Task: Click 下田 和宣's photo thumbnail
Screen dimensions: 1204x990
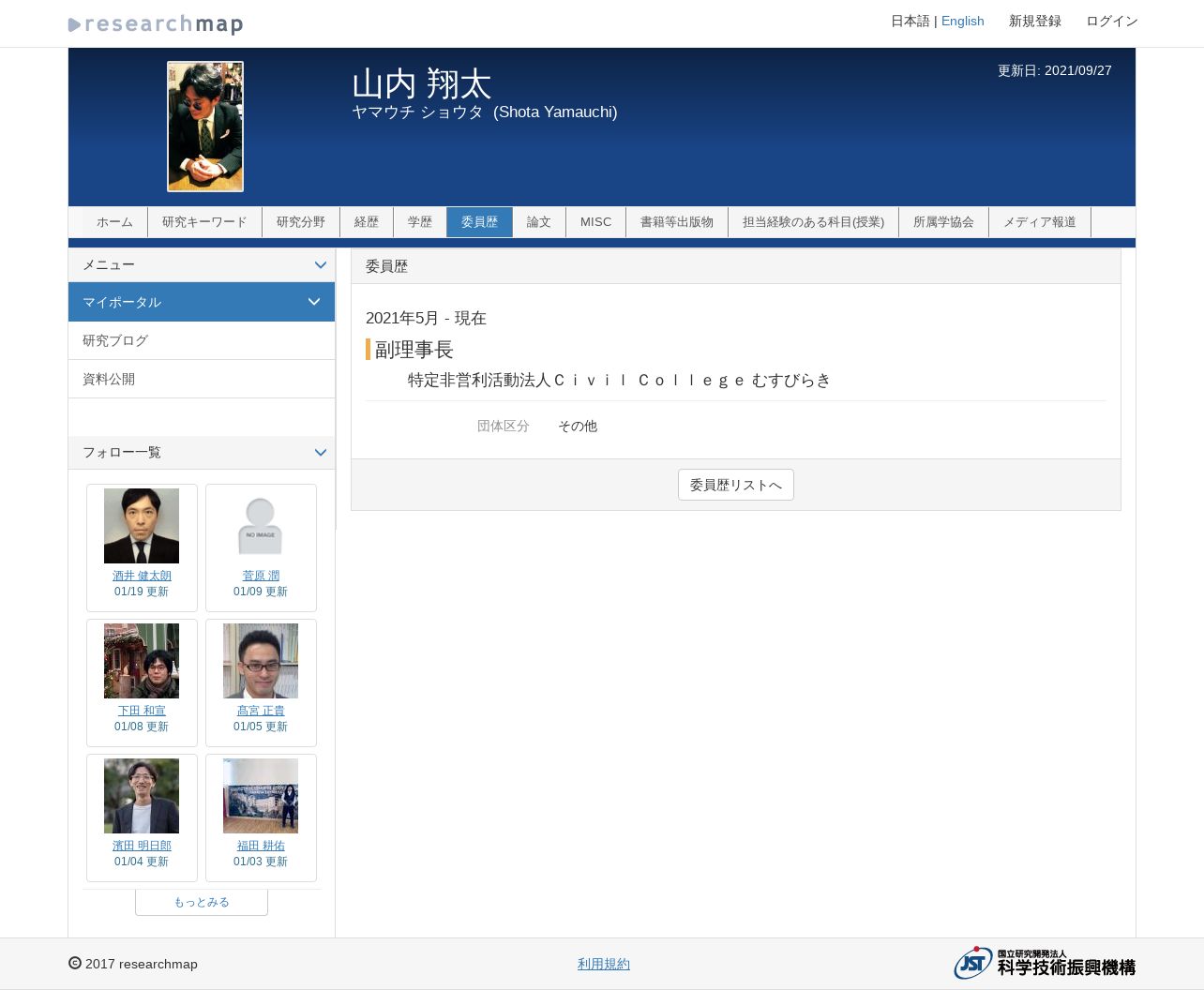Action: [x=142, y=661]
